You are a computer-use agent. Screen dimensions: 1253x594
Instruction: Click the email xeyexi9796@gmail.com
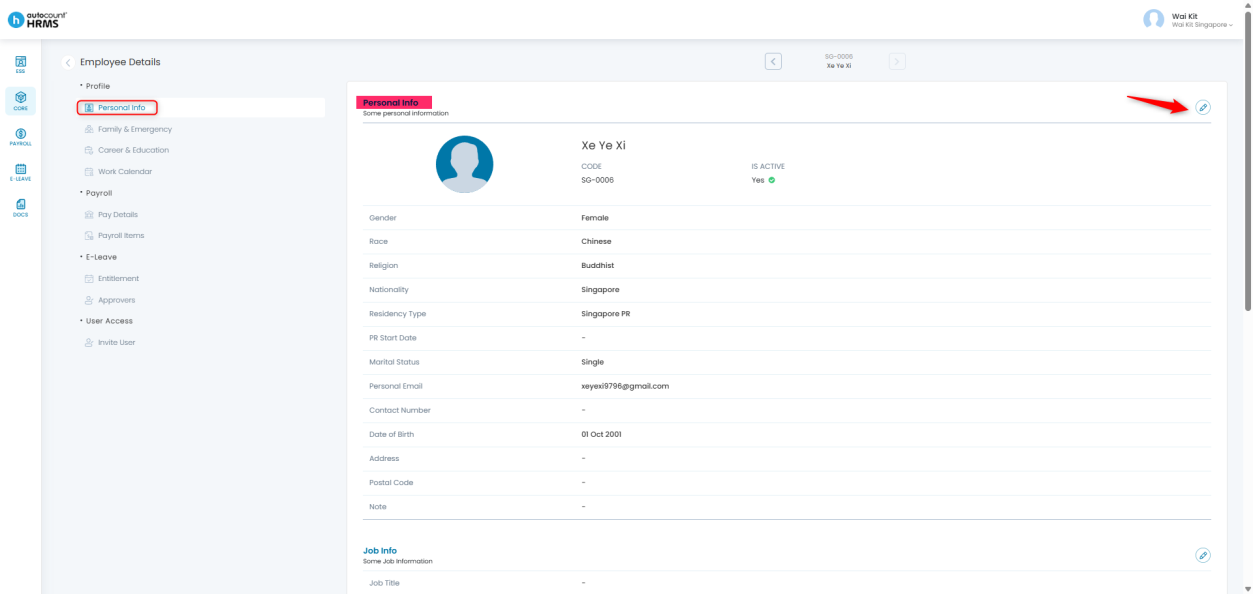(x=625, y=386)
